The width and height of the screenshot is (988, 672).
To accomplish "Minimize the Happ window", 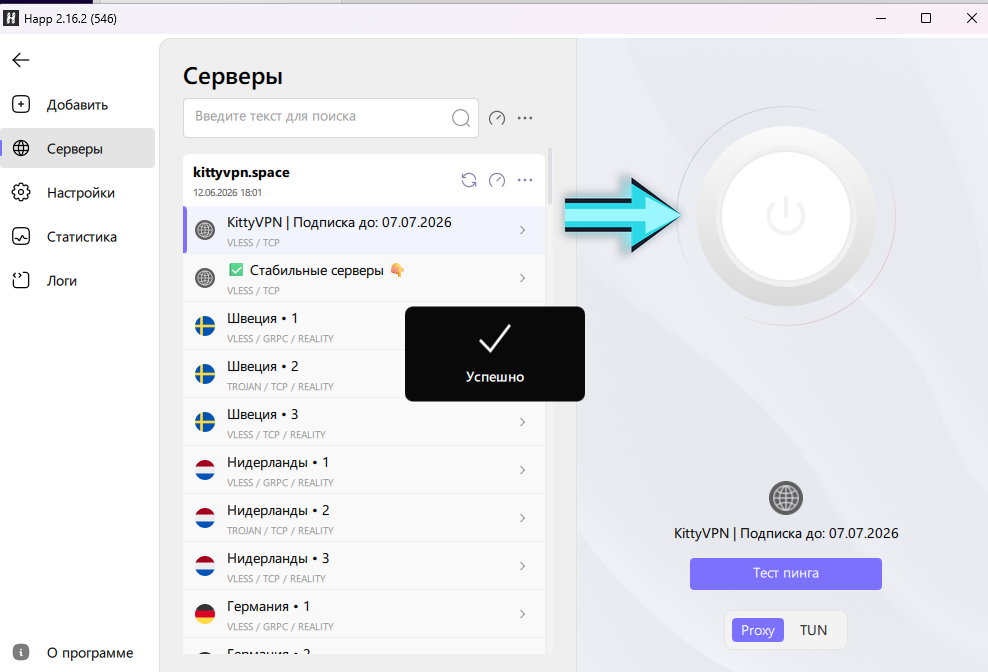I will click(881, 18).
